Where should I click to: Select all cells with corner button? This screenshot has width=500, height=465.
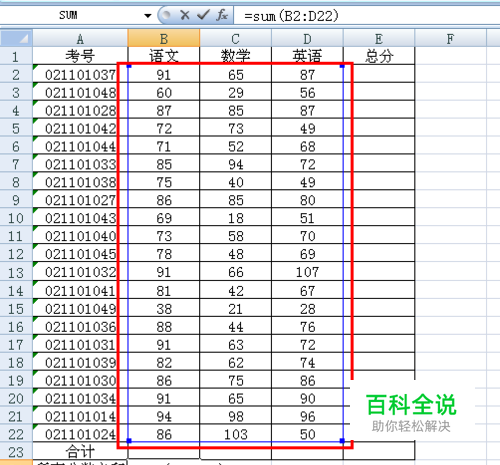tap(16, 38)
